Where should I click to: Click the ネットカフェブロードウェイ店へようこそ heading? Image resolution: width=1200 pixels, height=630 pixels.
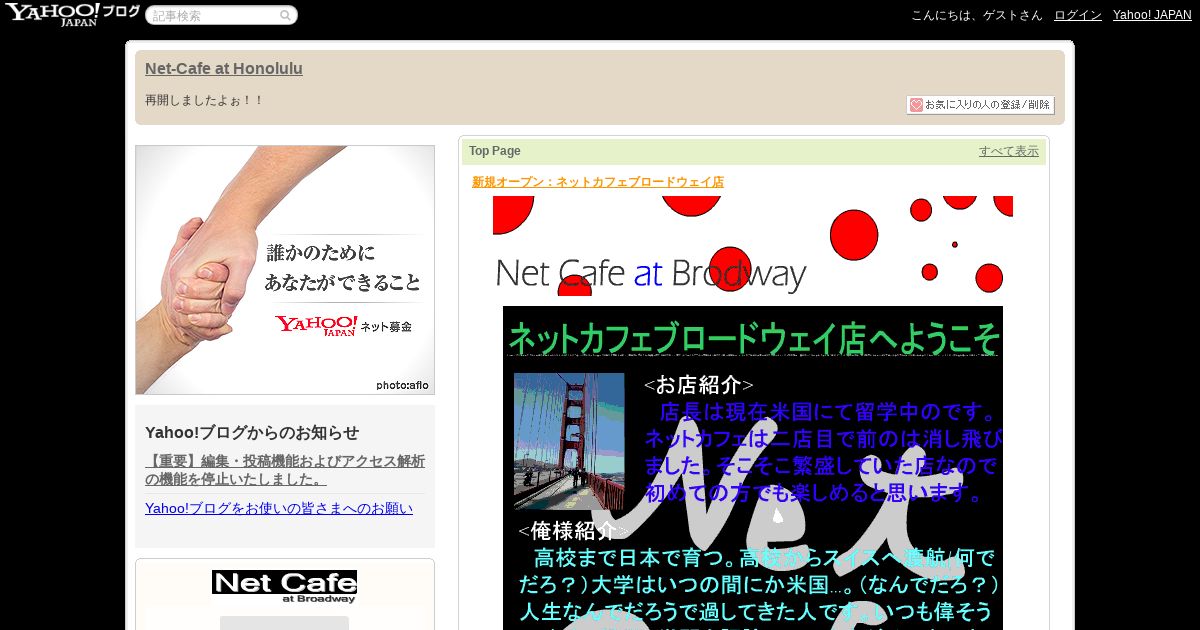pyautogui.click(x=753, y=338)
